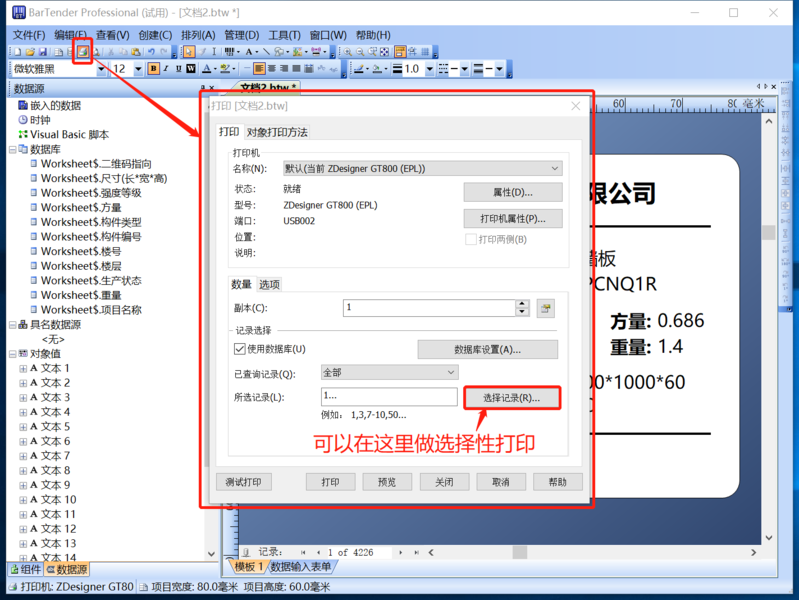Click the Select Records button
This screenshot has width=799, height=600.
(512, 398)
